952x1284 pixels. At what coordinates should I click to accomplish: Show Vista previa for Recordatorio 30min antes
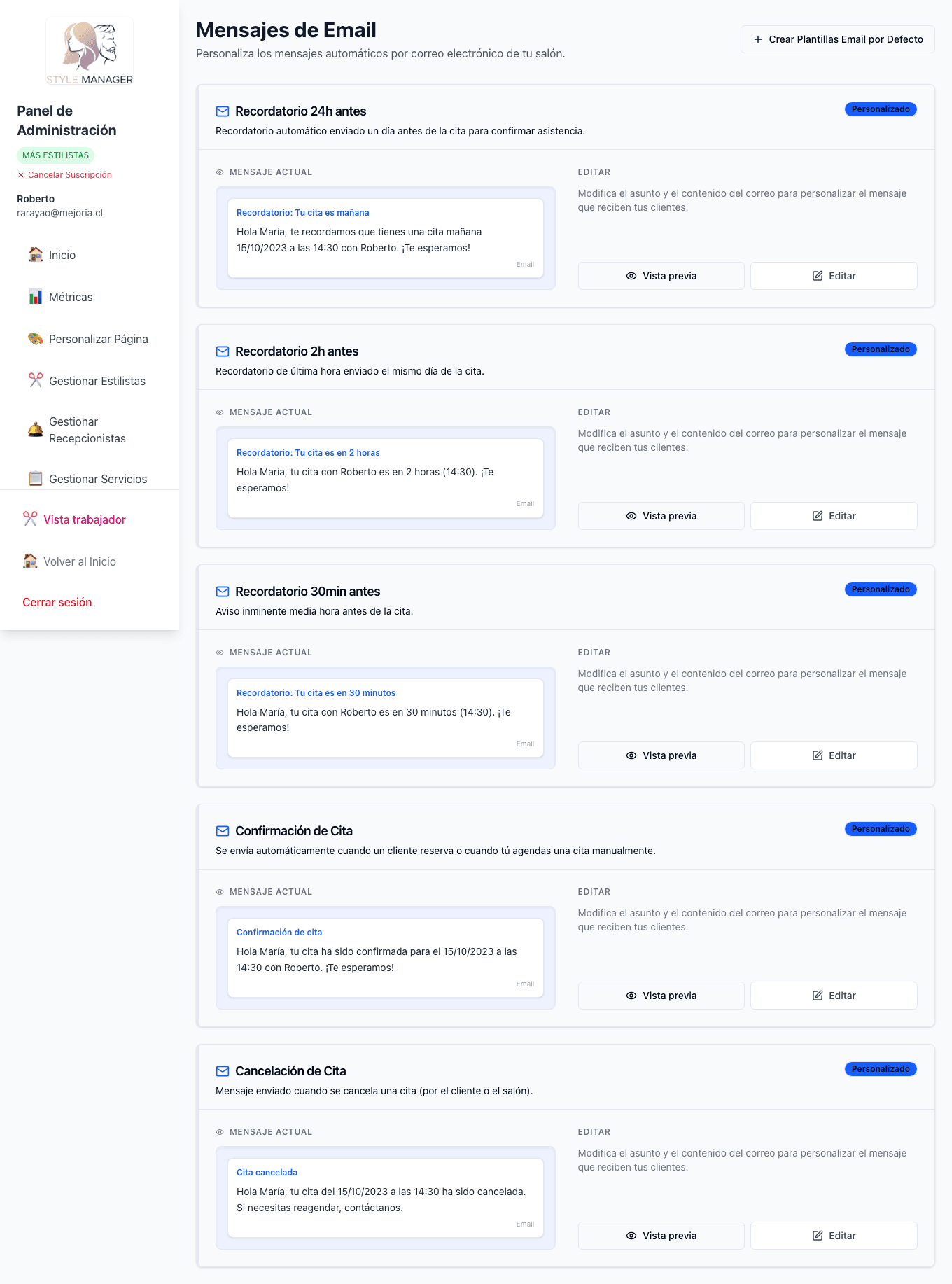[x=661, y=755]
